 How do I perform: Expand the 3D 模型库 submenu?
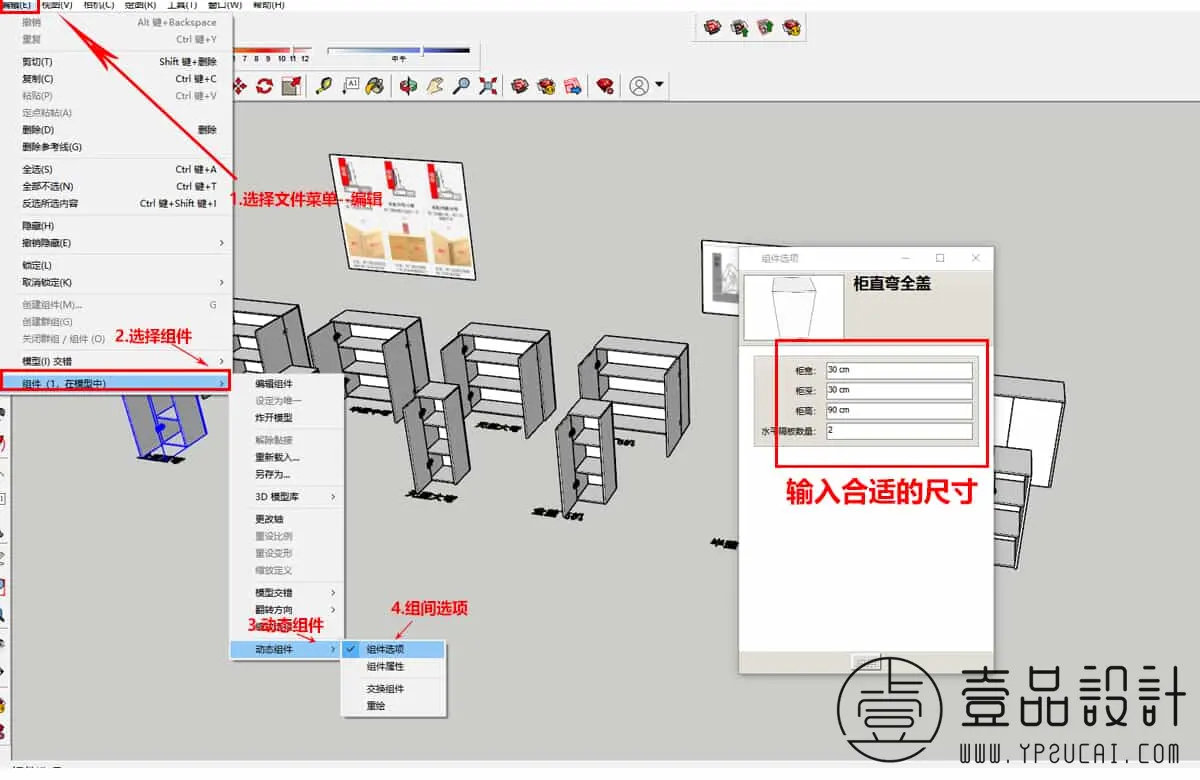click(286, 497)
